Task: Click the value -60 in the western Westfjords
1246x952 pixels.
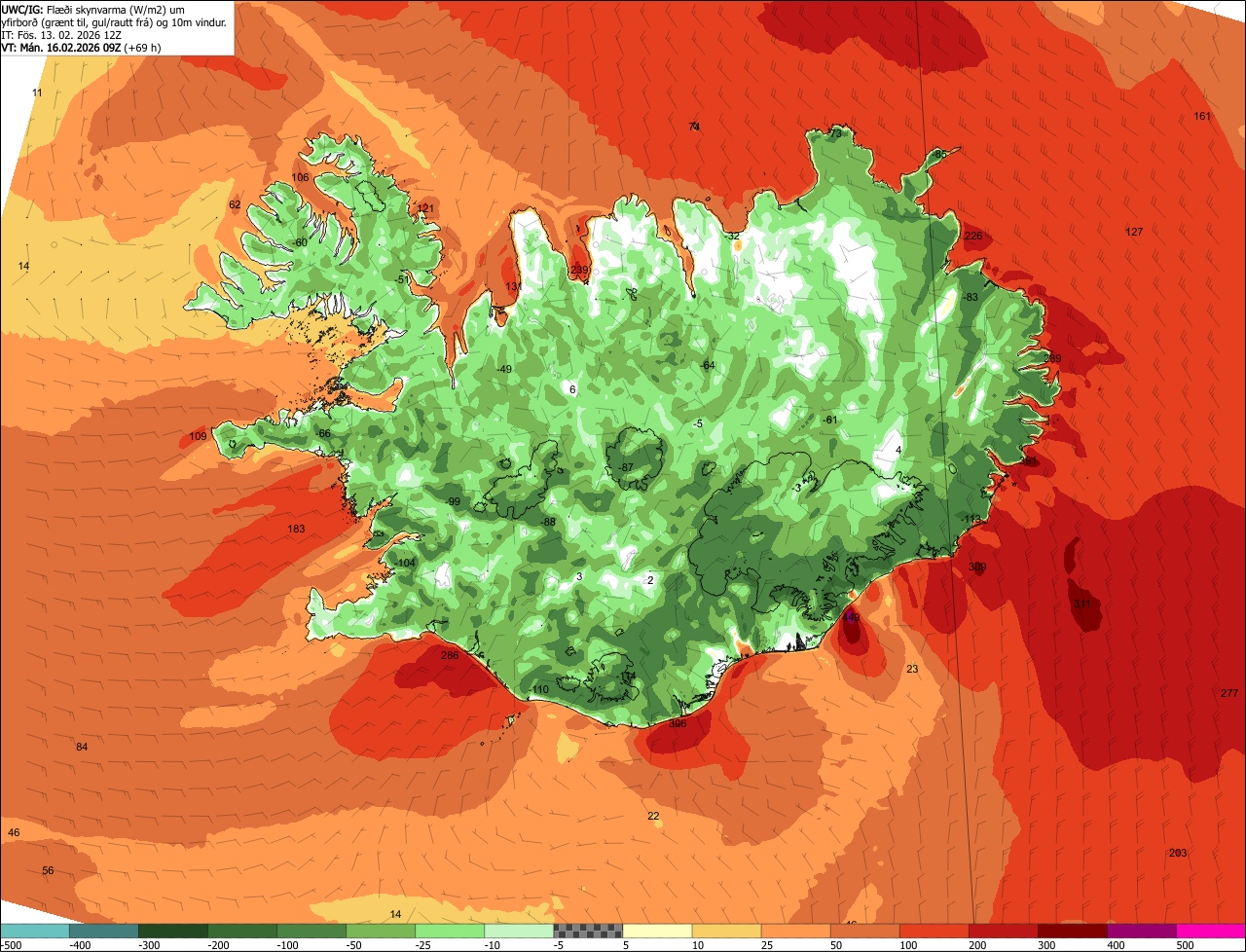Action: point(300,243)
